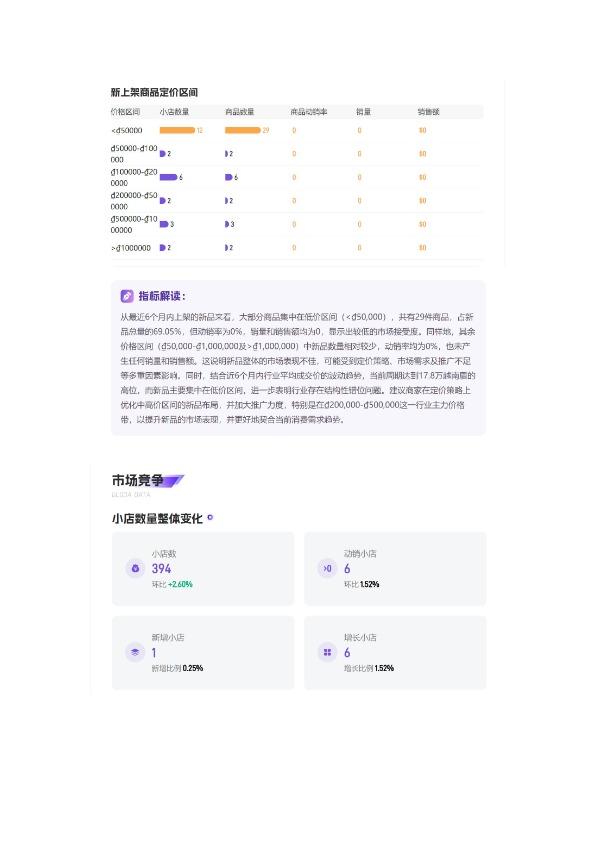The image size is (595, 841).
Task: Click the 销售额 $0 in the <₫50000 row
Action: 422,130
